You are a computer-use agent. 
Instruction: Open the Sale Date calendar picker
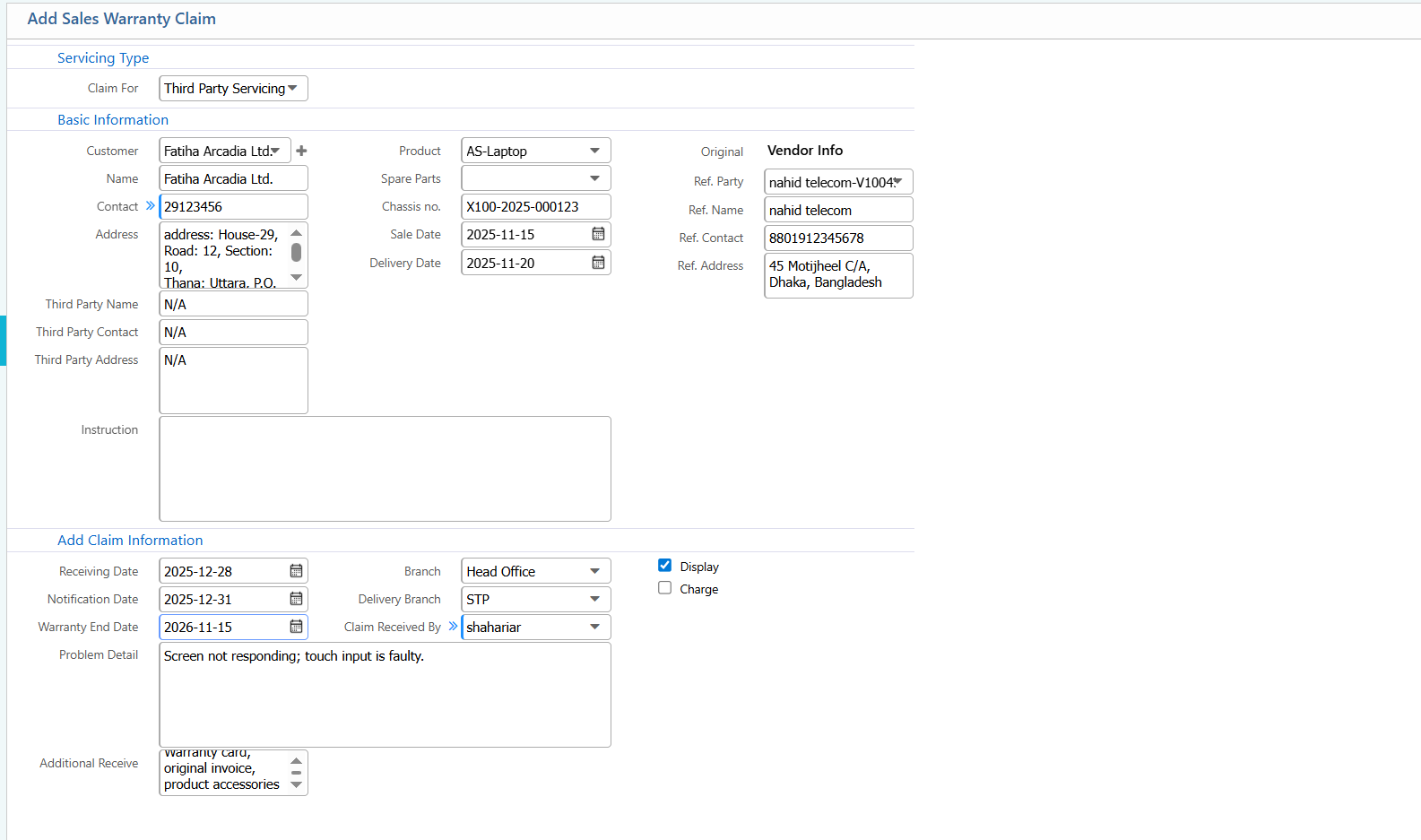(x=598, y=234)
